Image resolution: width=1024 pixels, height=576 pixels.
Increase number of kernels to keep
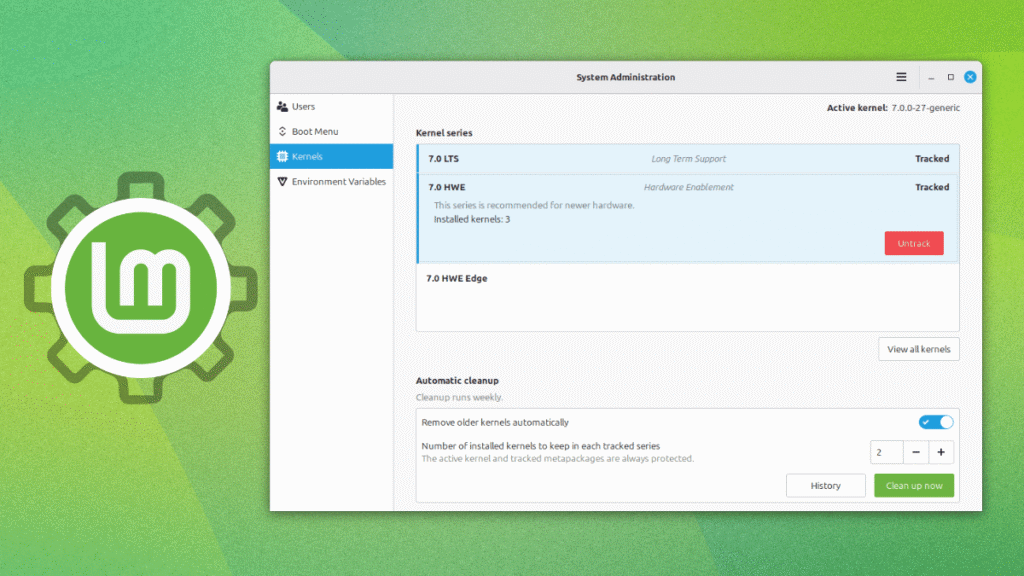click(x=941, y=452)
